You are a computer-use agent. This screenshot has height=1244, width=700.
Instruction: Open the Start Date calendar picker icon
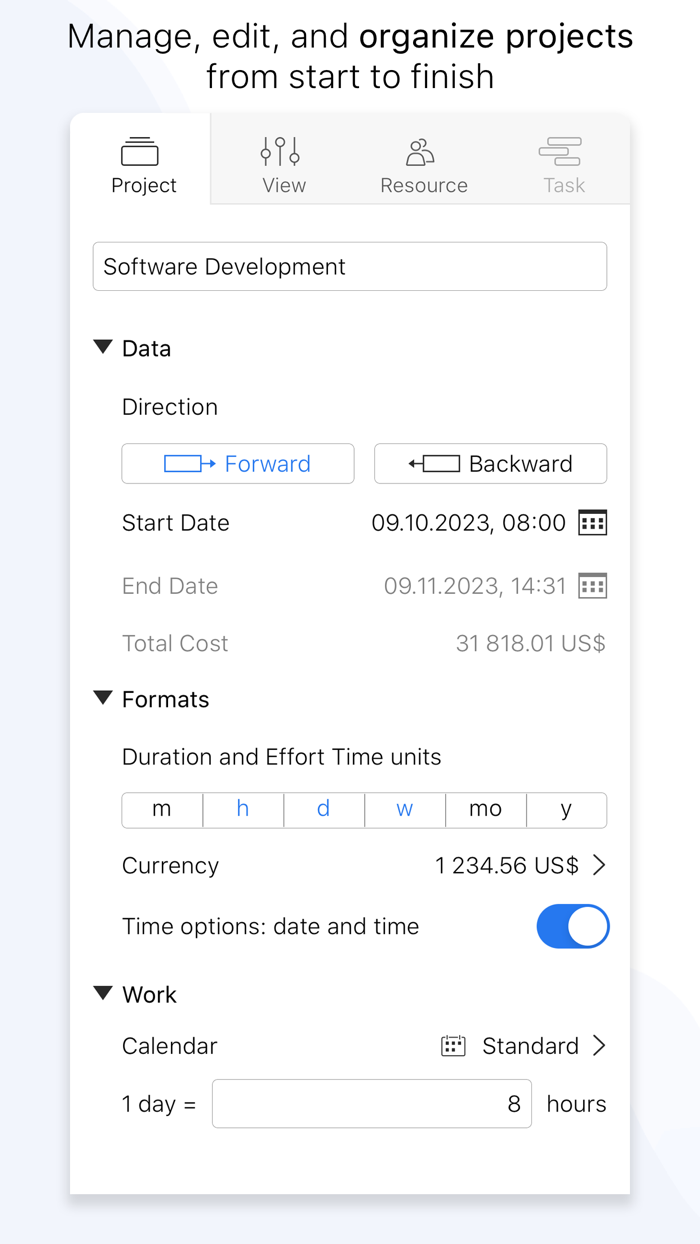593,522
